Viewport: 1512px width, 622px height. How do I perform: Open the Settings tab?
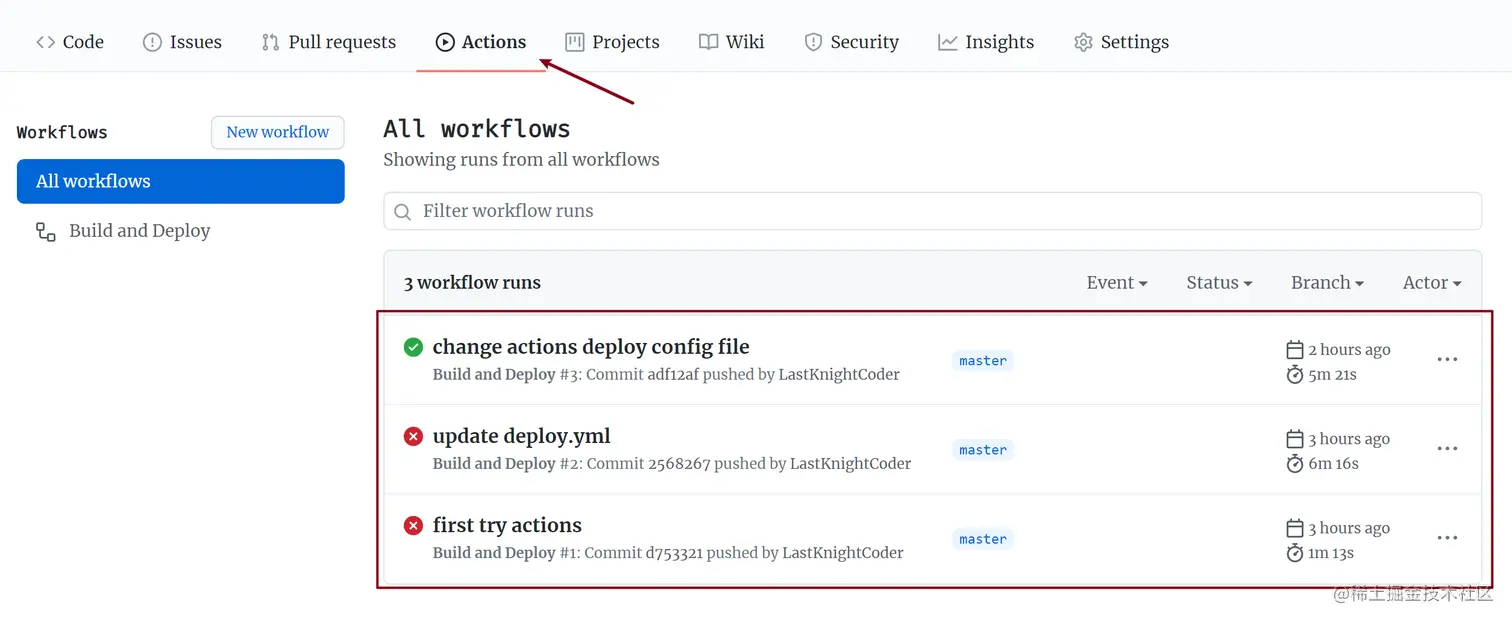coord(1121,42)
